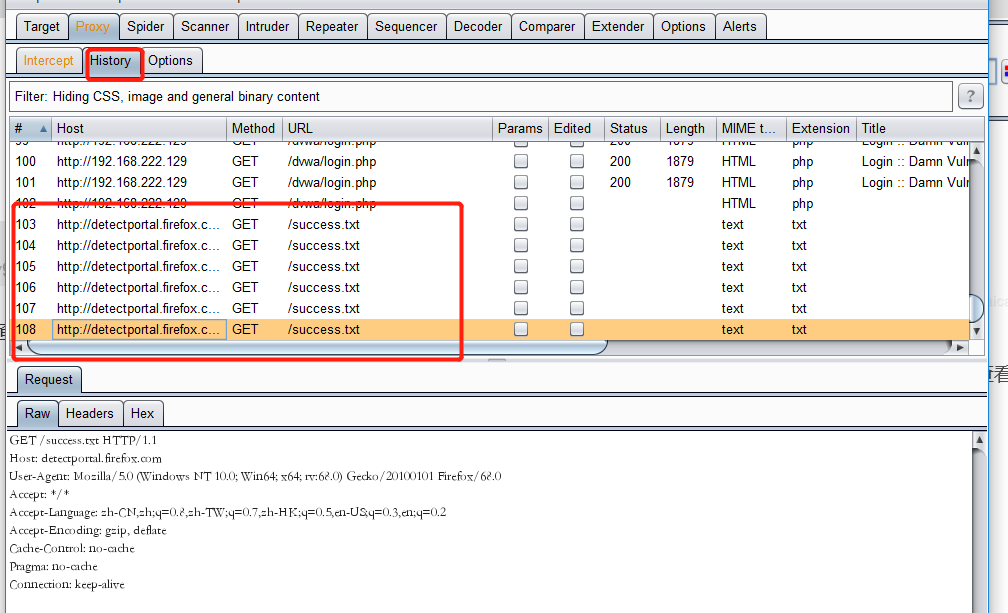Screen dimensions: 1008x613
Task: Open the Spider tab
Action: tap(145, 27)
